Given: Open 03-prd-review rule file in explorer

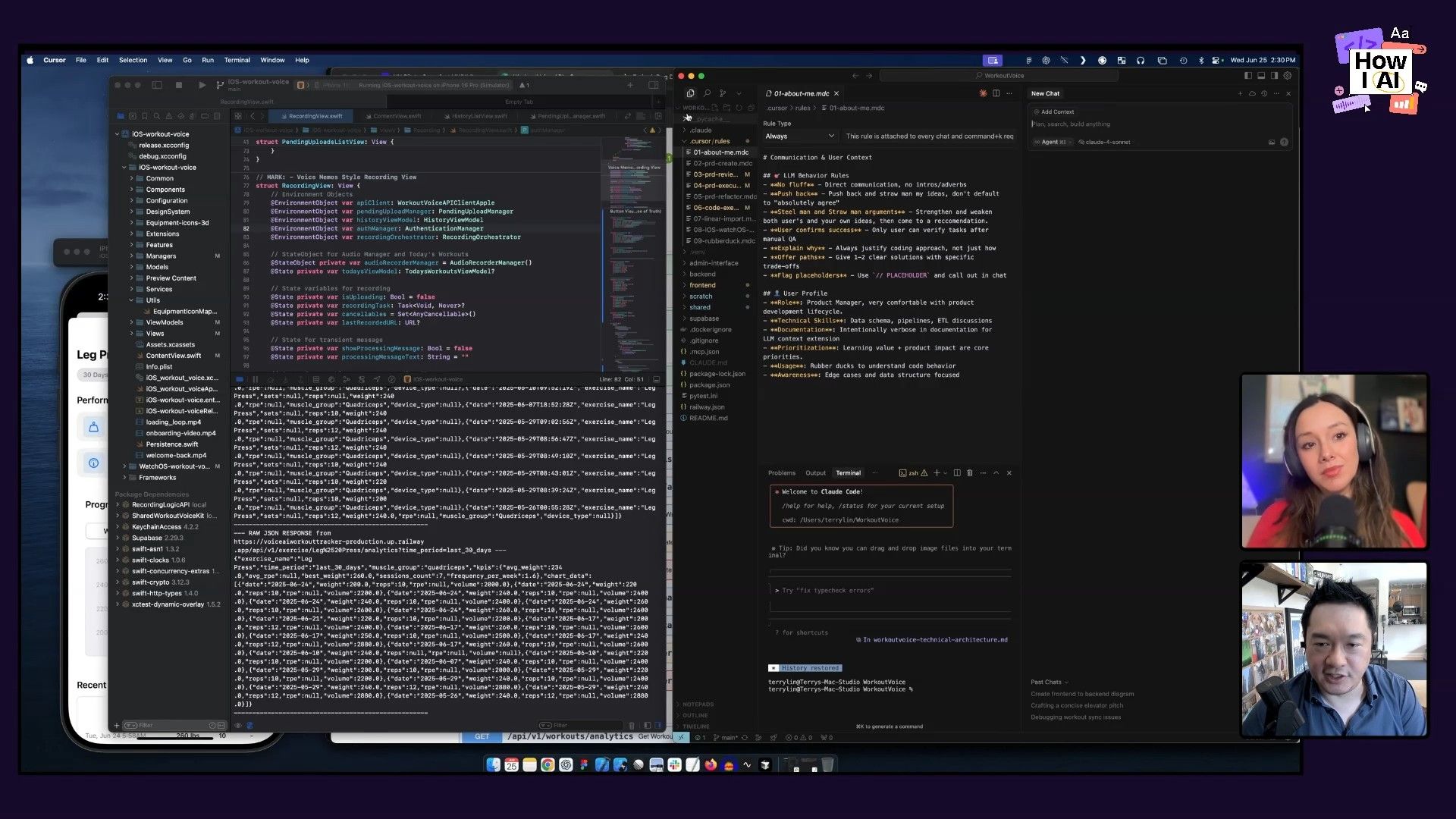Looking at the screenshot, I should pyautogui.click(x=715, y=174).
